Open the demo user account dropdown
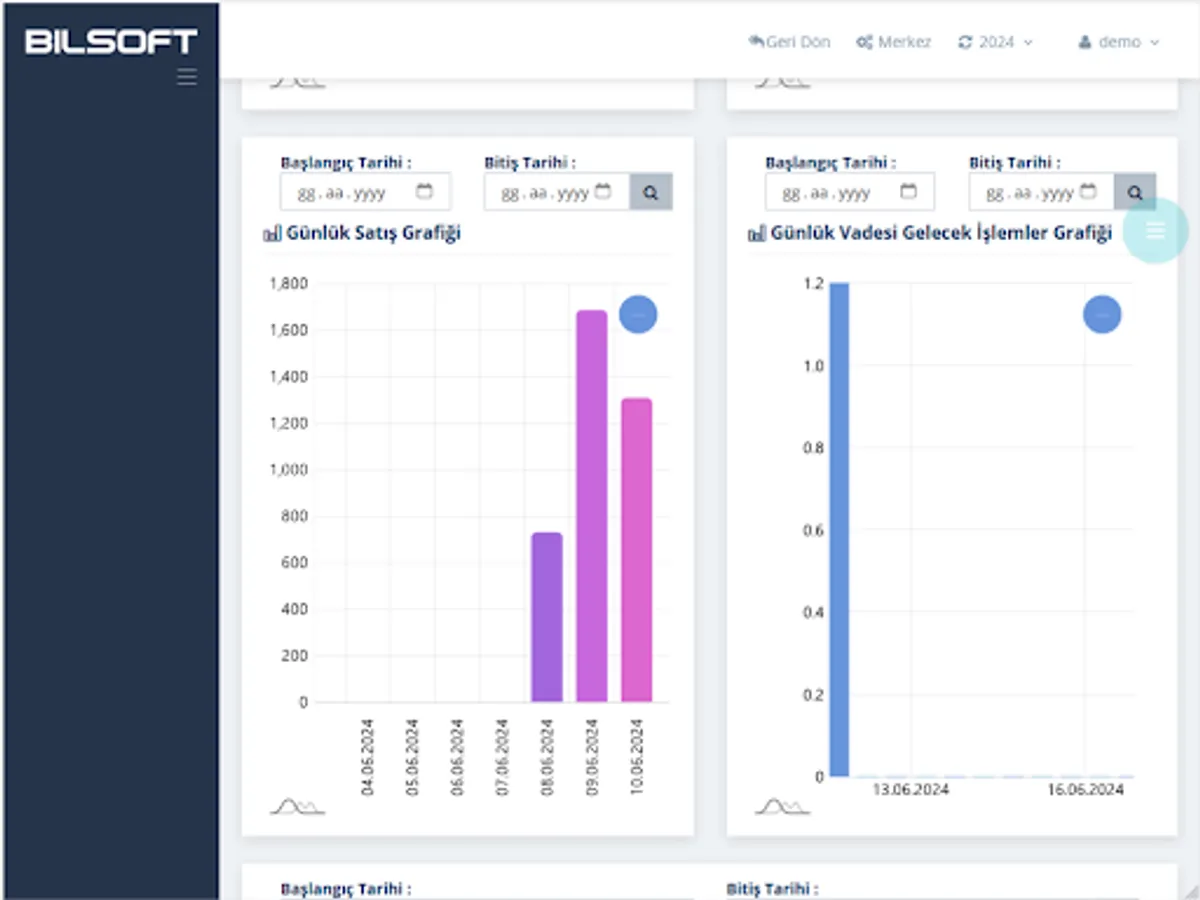1200x900 pixels. [1154, 42]
